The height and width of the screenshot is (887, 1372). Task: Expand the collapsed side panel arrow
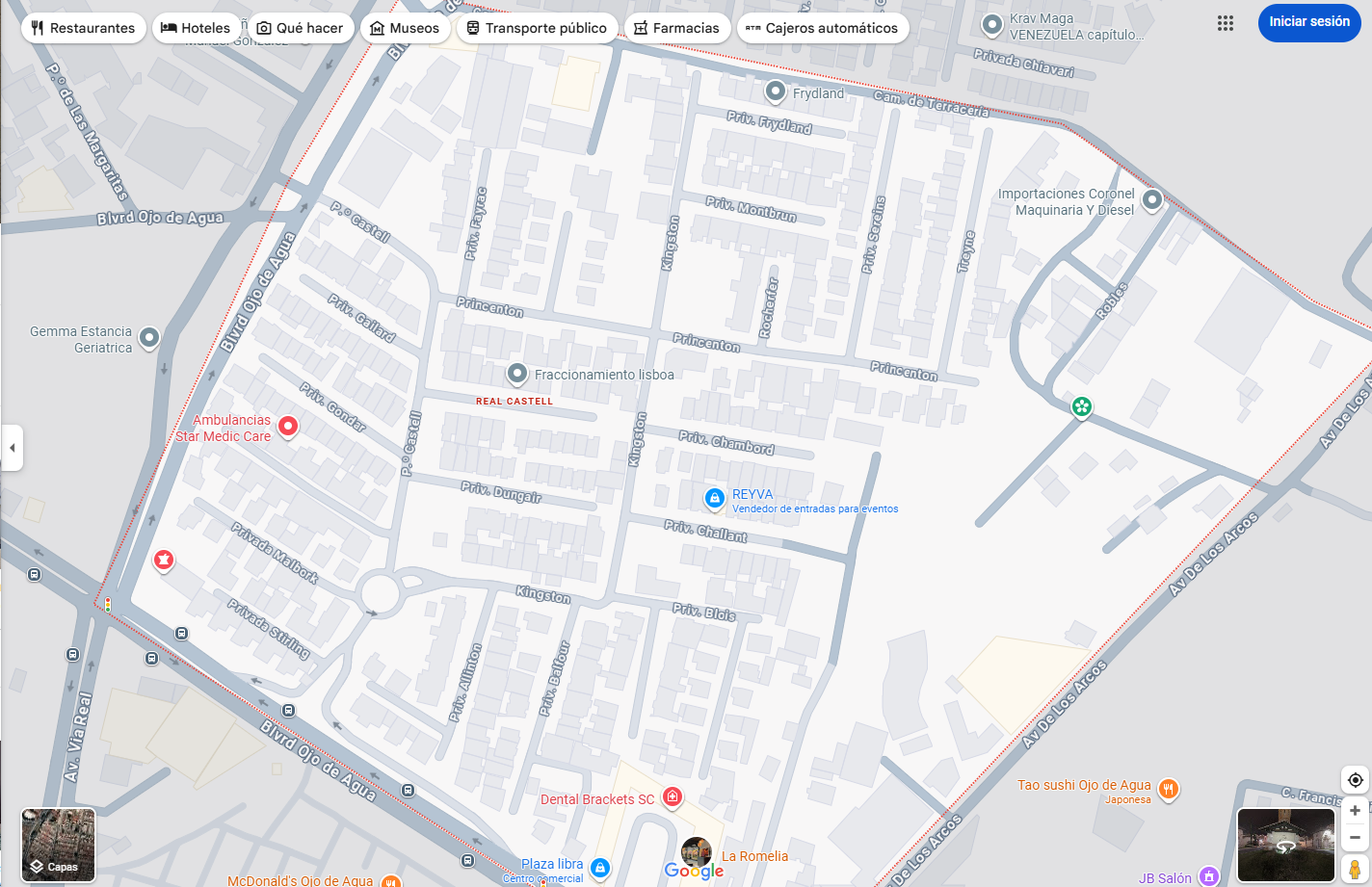(12, 448)
